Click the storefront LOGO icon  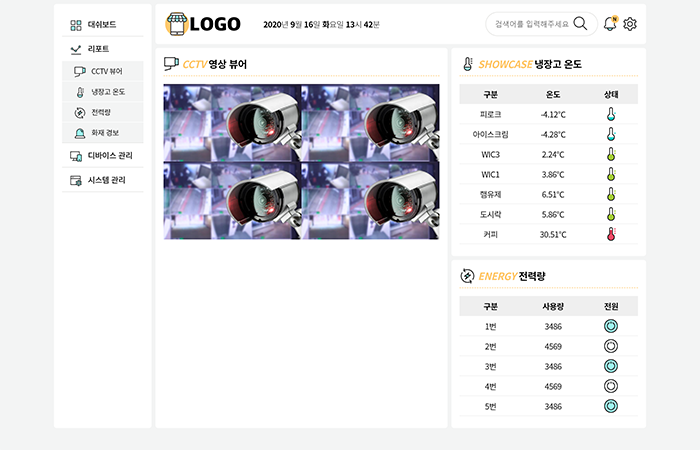(x=176, y=24)
